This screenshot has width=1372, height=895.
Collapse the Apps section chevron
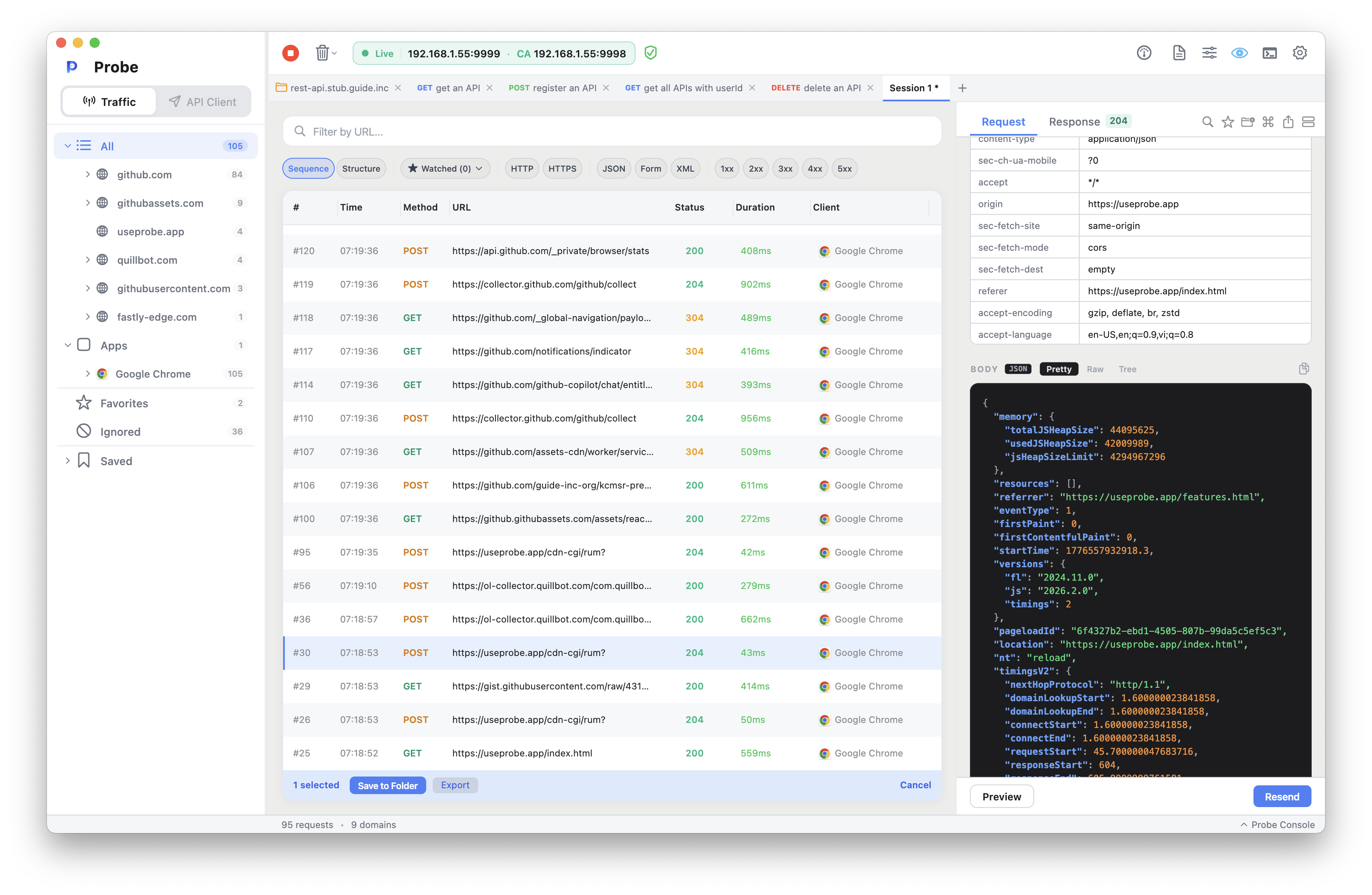(x=67, y=345)
